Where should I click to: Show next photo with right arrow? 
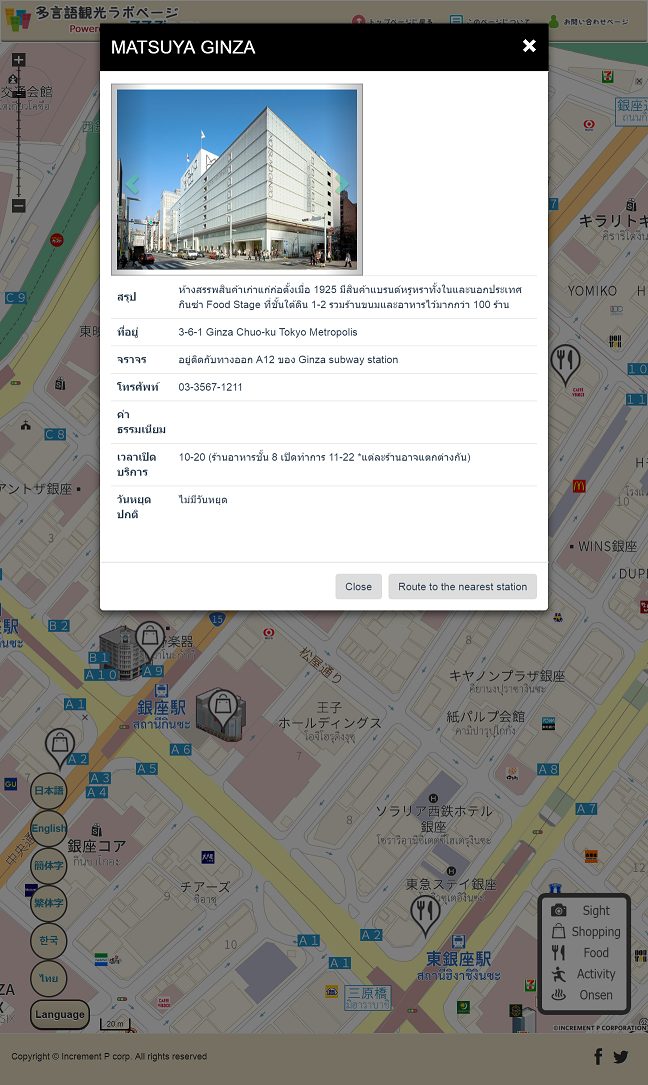tap(341, 184)
